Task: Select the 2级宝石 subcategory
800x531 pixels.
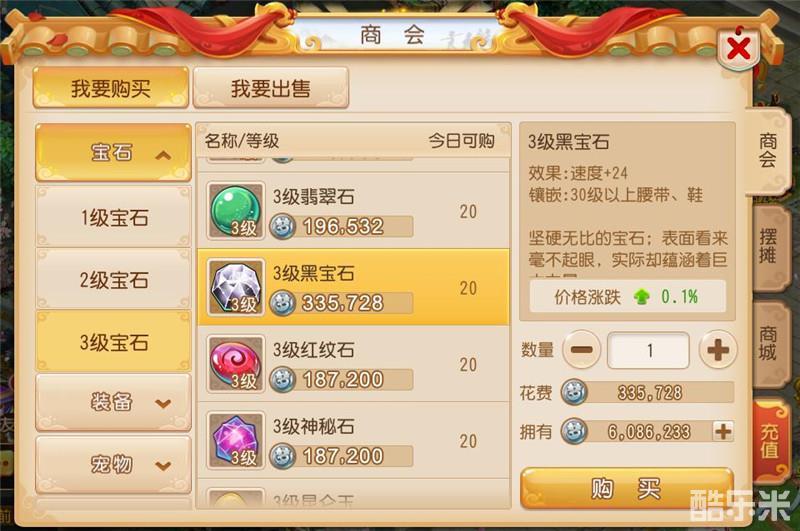Action: click(113, 280)
